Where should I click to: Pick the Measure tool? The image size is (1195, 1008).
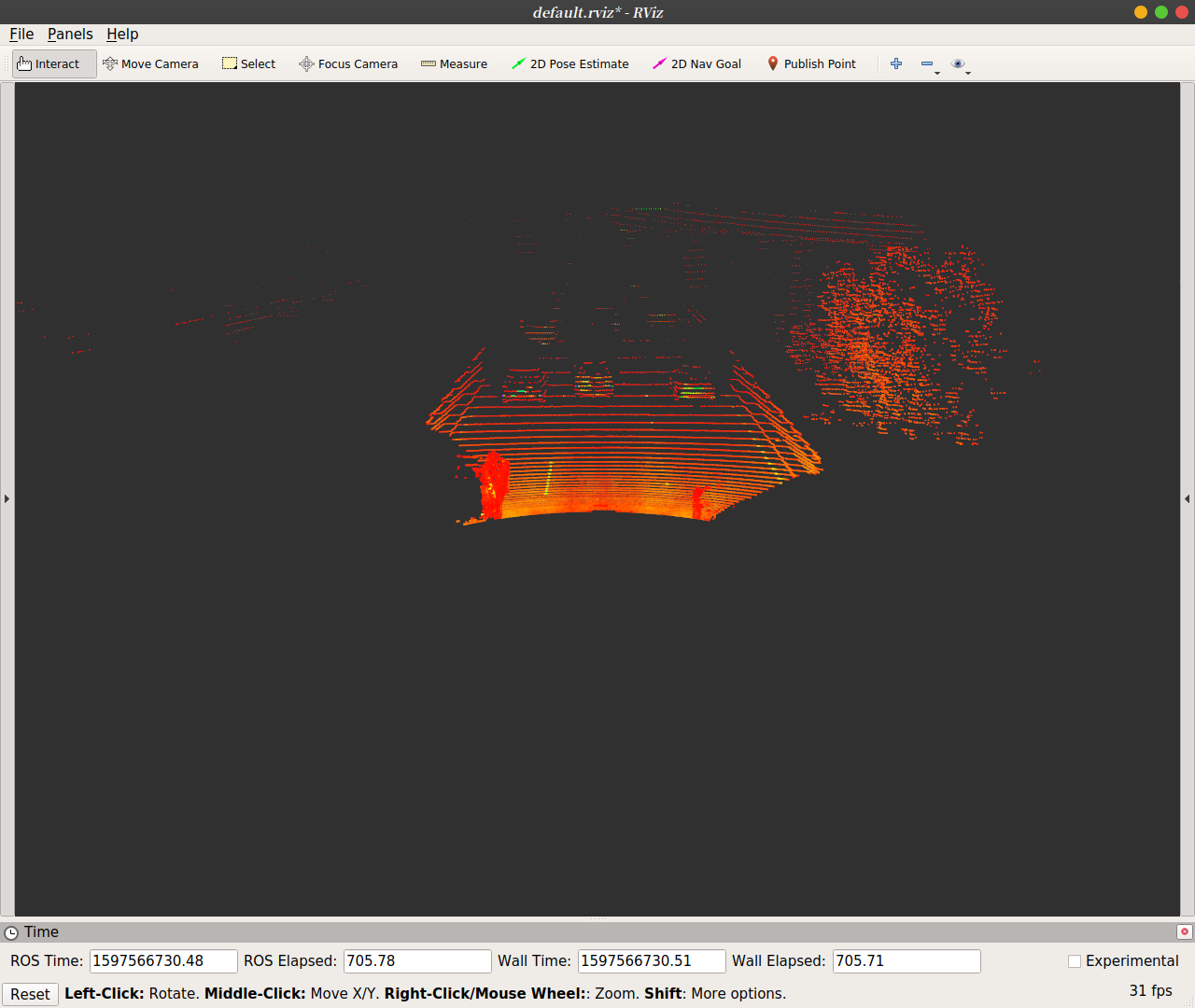(455, 63)
